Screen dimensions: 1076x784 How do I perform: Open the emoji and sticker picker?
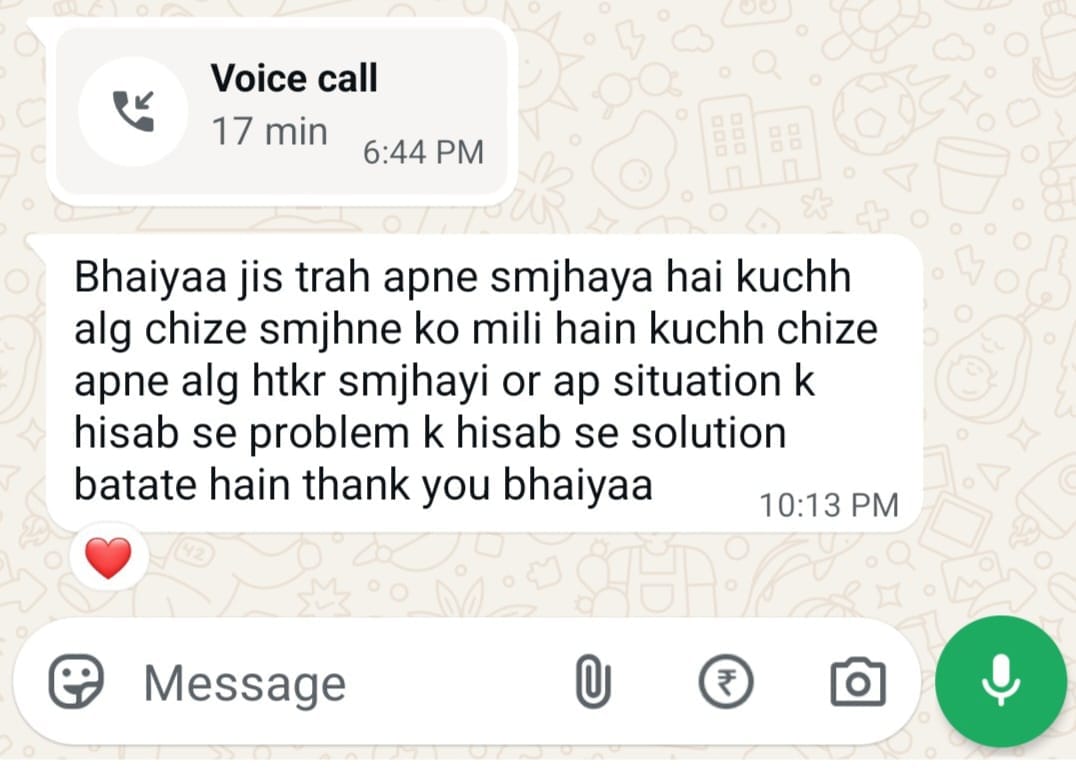(76, 682)
